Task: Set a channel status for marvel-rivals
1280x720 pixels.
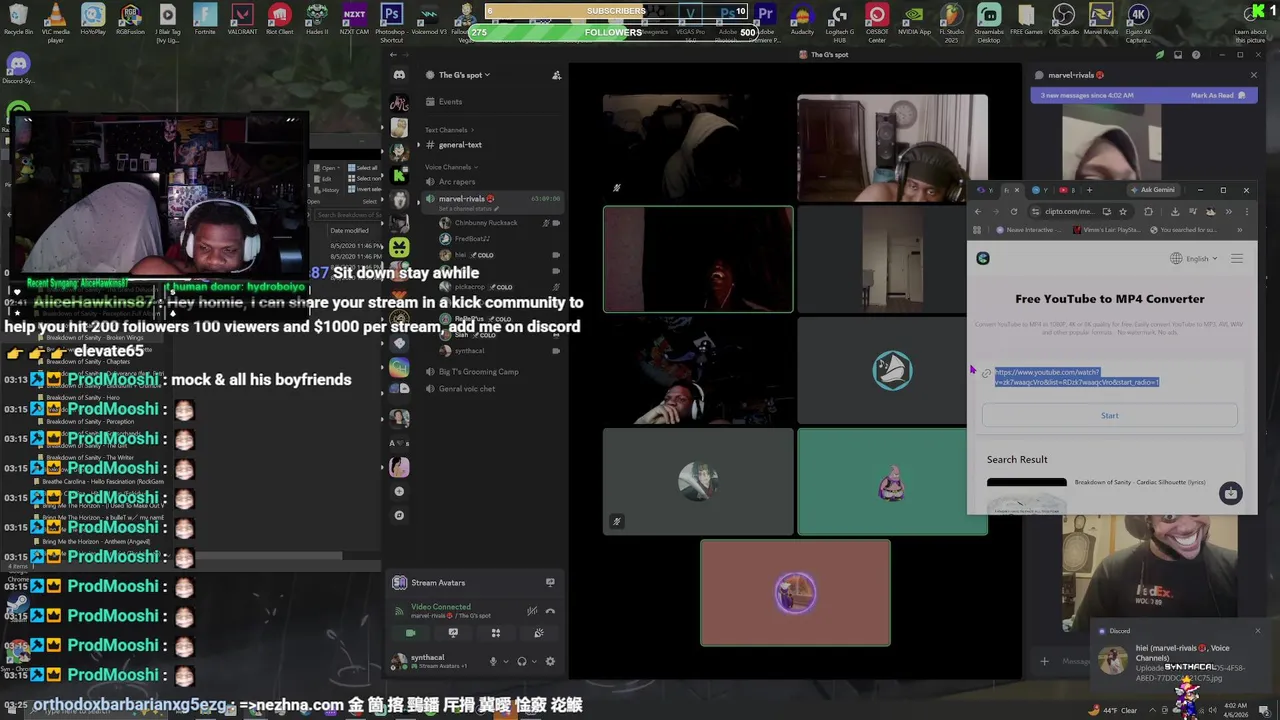Action: coord(468,208)
